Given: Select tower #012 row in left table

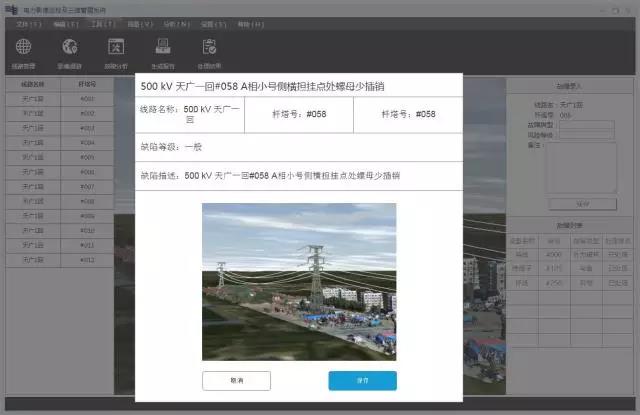Looking at the screenshot, I should [60, 260].
